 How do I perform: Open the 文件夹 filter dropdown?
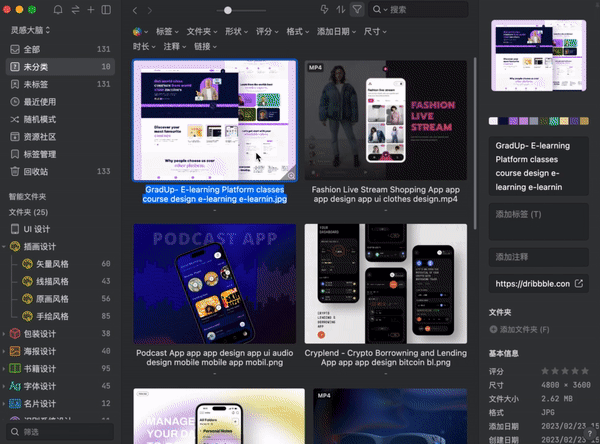tap(202, 32)
